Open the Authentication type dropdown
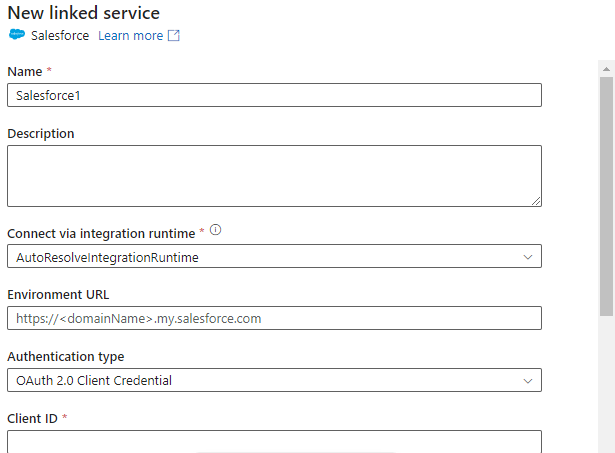The image size is (615, 453). (275, 380)
